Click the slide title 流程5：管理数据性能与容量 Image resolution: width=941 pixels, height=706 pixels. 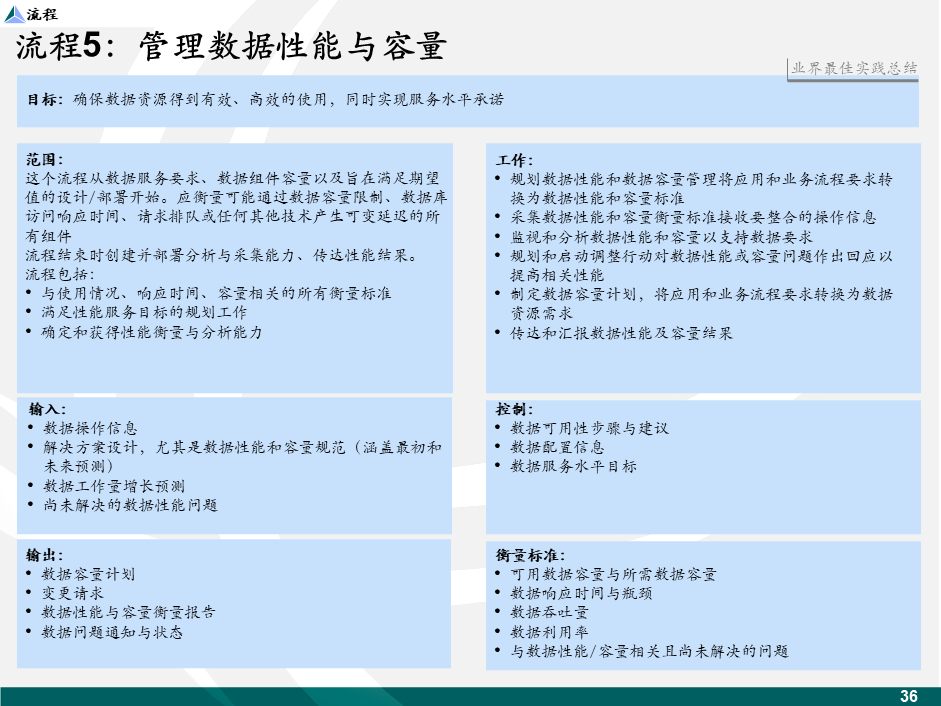click(232, 46)
